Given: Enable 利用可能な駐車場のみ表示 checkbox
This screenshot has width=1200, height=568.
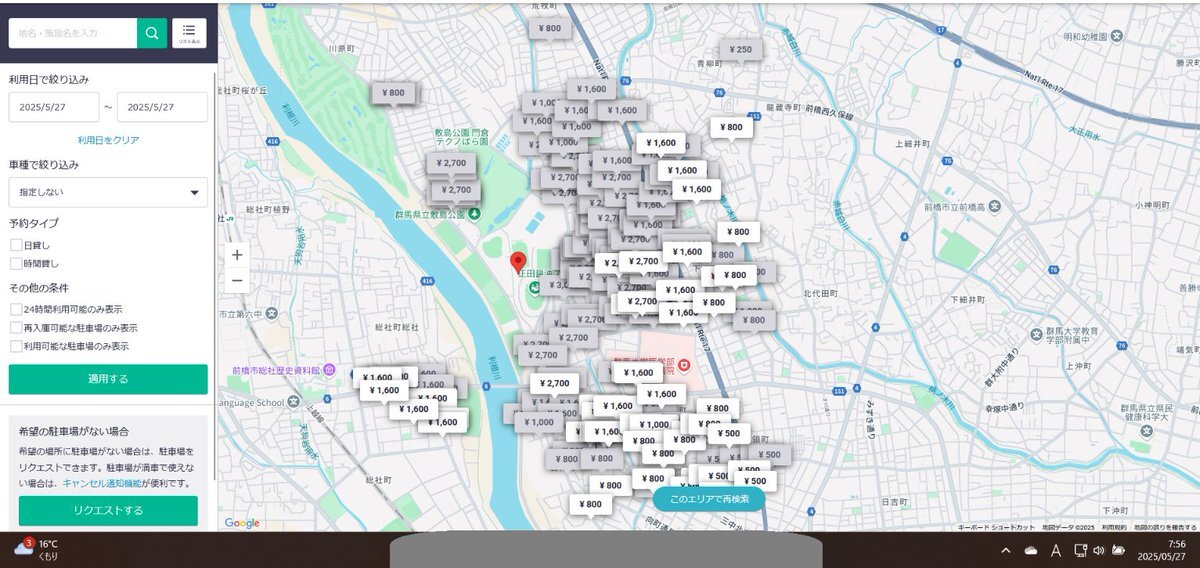Looking at the screenshot, I should [x=15, y=346].
